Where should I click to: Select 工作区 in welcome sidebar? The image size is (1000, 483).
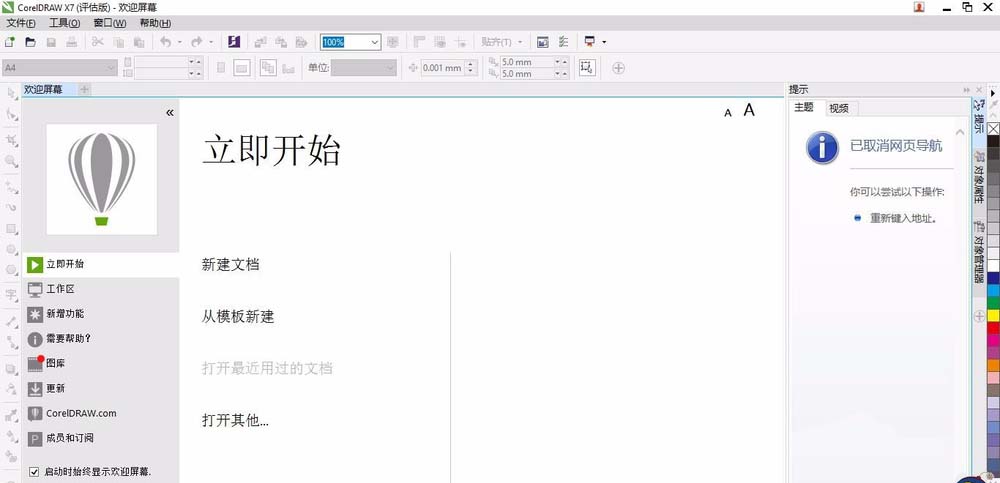(101, 290)
